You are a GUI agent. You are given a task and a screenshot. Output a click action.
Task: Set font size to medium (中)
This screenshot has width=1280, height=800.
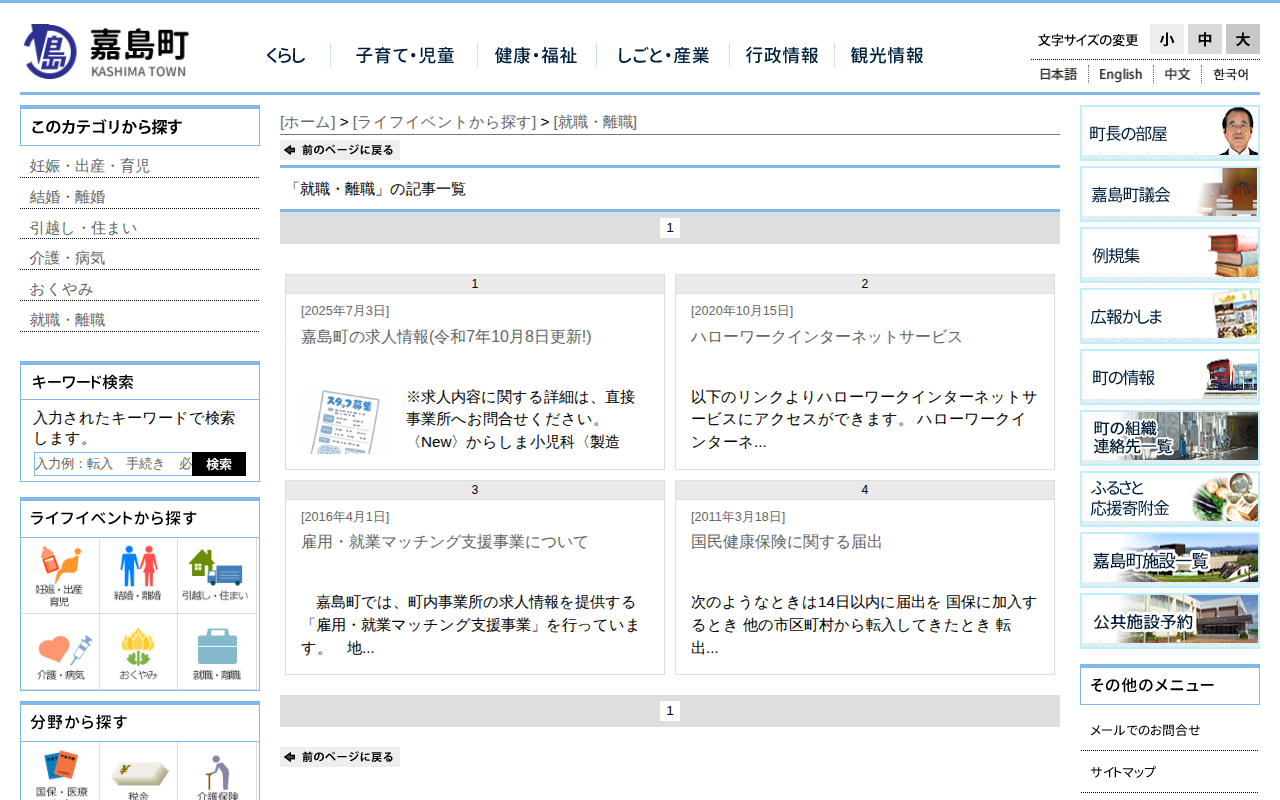(x=1204, y=40)
